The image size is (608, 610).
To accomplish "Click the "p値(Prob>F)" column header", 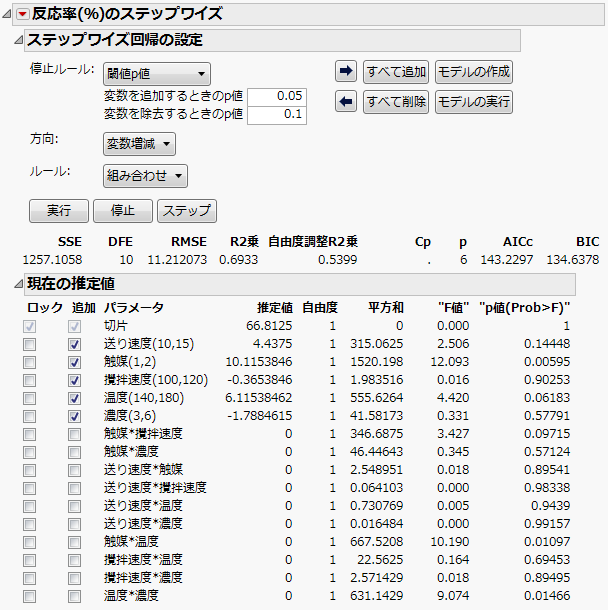I will coord(524,308).
